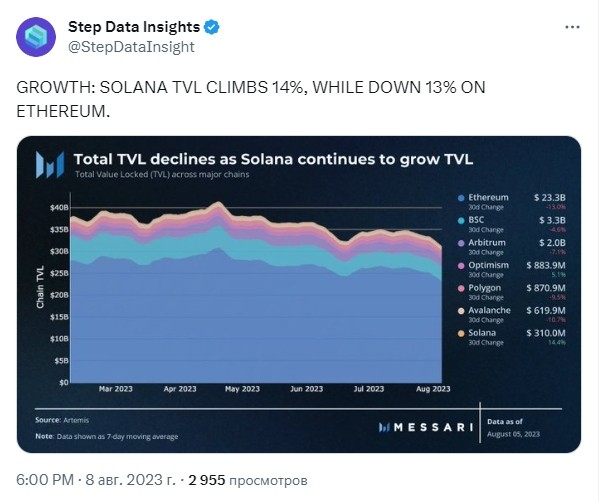This screenshot has height=501, width=601.
Task: Open the TVL chart image
Action: (x=299, y=294)
